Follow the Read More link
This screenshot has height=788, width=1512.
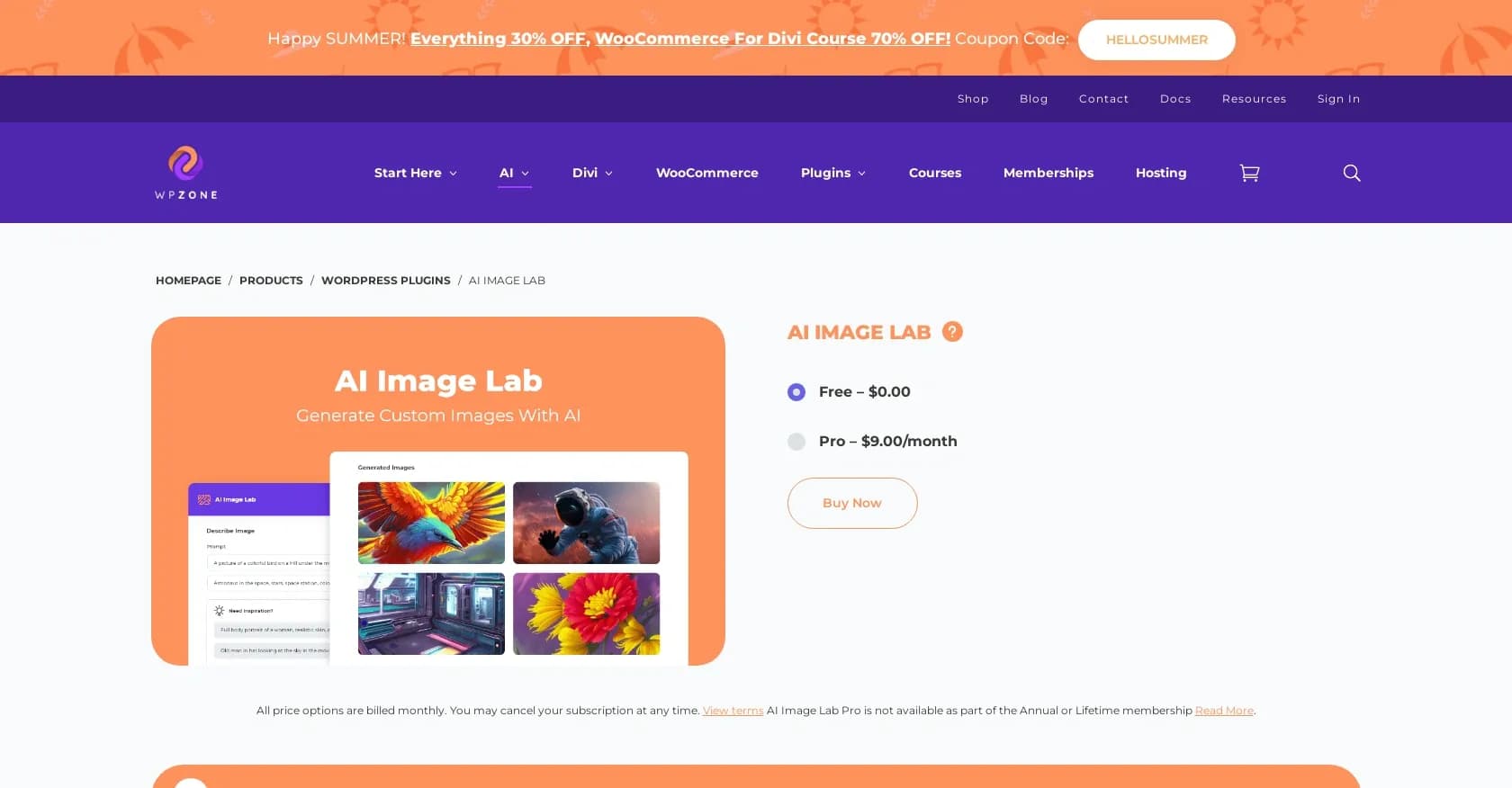(1224, 711)
